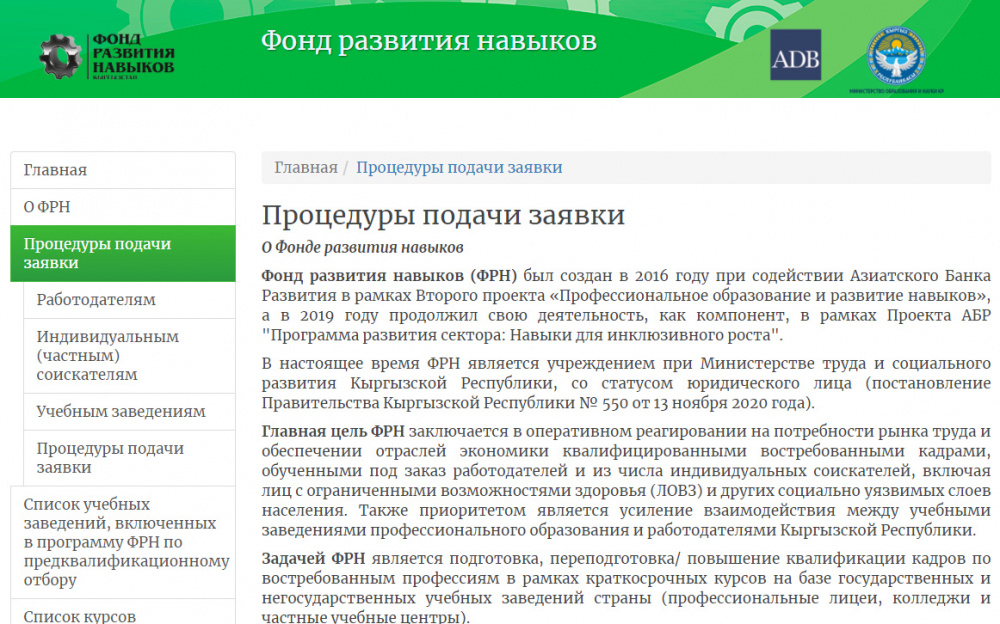1000x624 pixels.
Task: Open the О ФРН sidebar item
Action: pyautogui.click(x=47, y=207)
